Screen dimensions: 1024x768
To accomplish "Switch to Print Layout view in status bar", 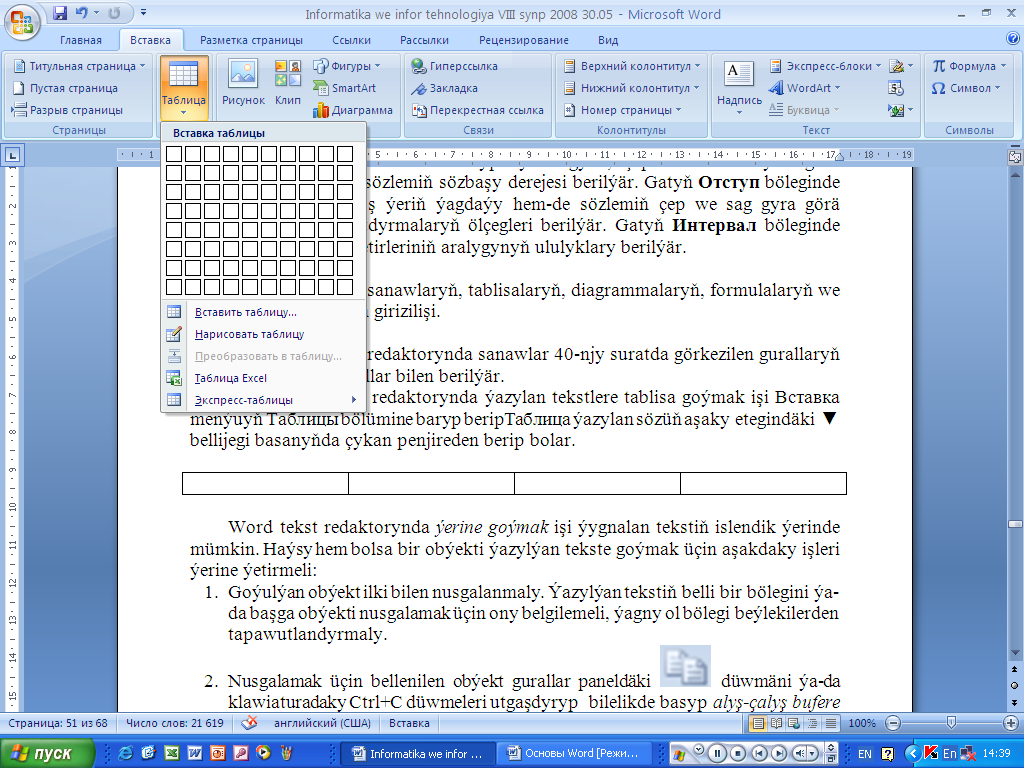I will 758,723.
